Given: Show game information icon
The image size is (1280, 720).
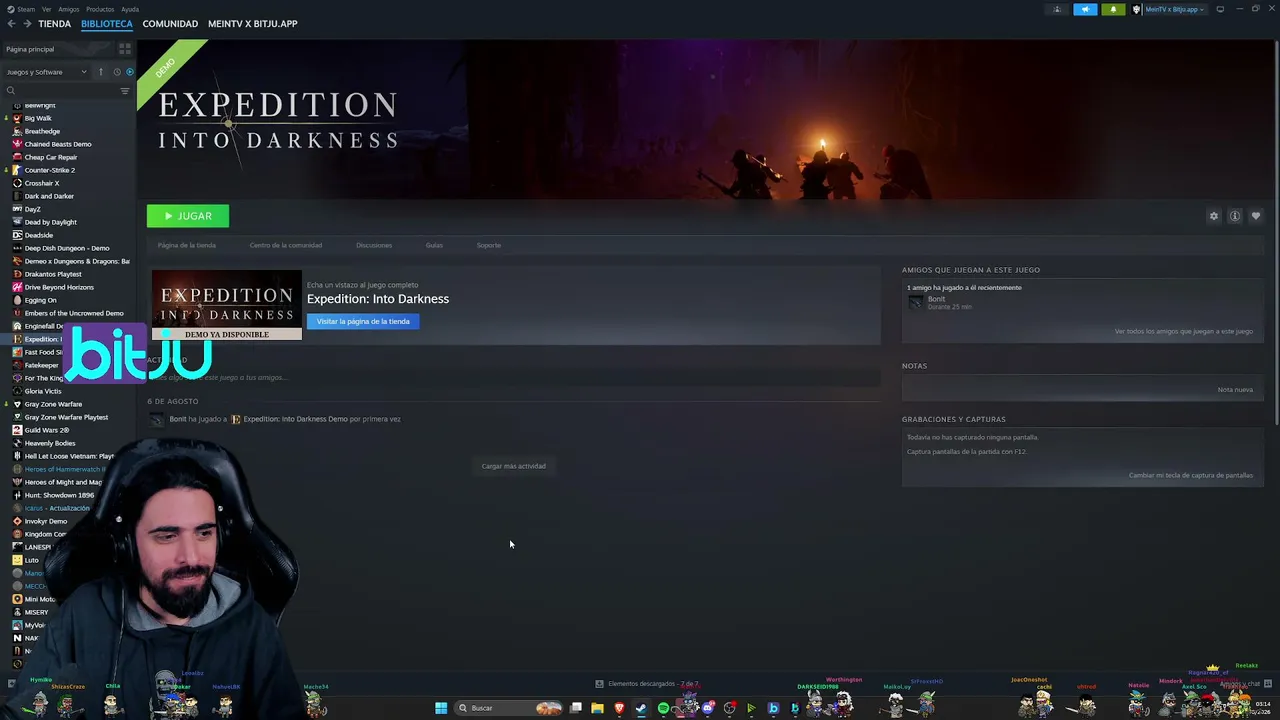Looking at the screenshot, I should point(1235,216).
